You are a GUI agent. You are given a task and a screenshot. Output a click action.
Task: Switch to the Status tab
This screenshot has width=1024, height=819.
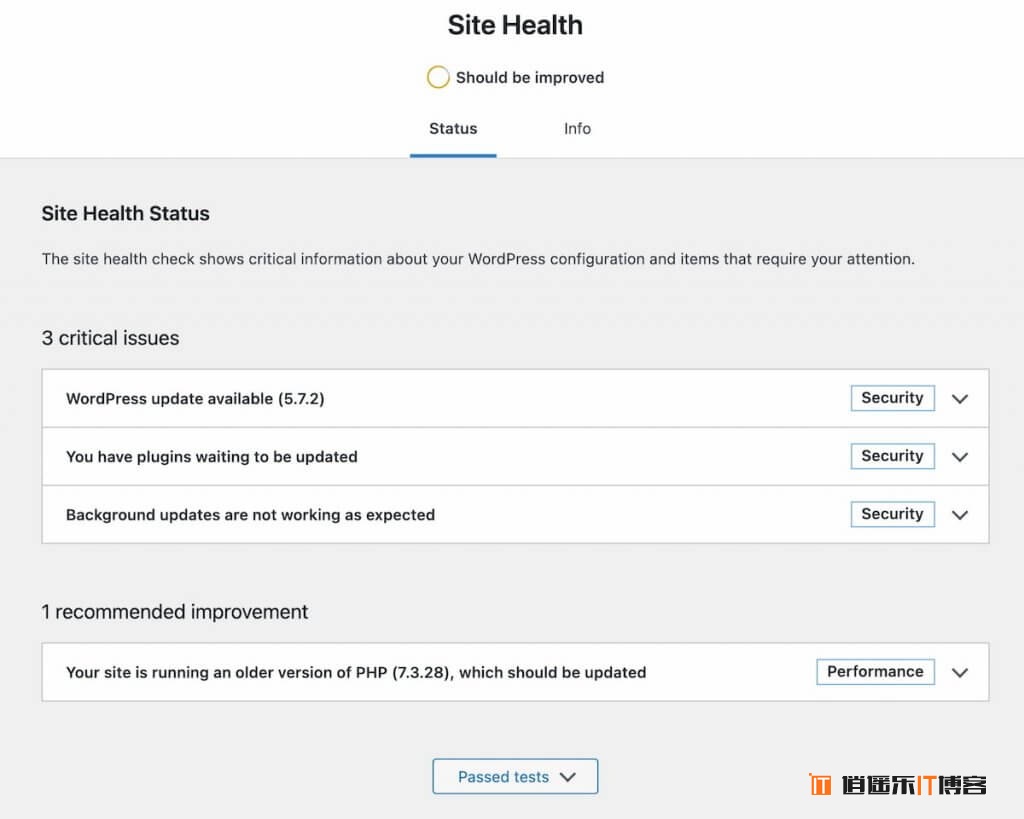453,129
